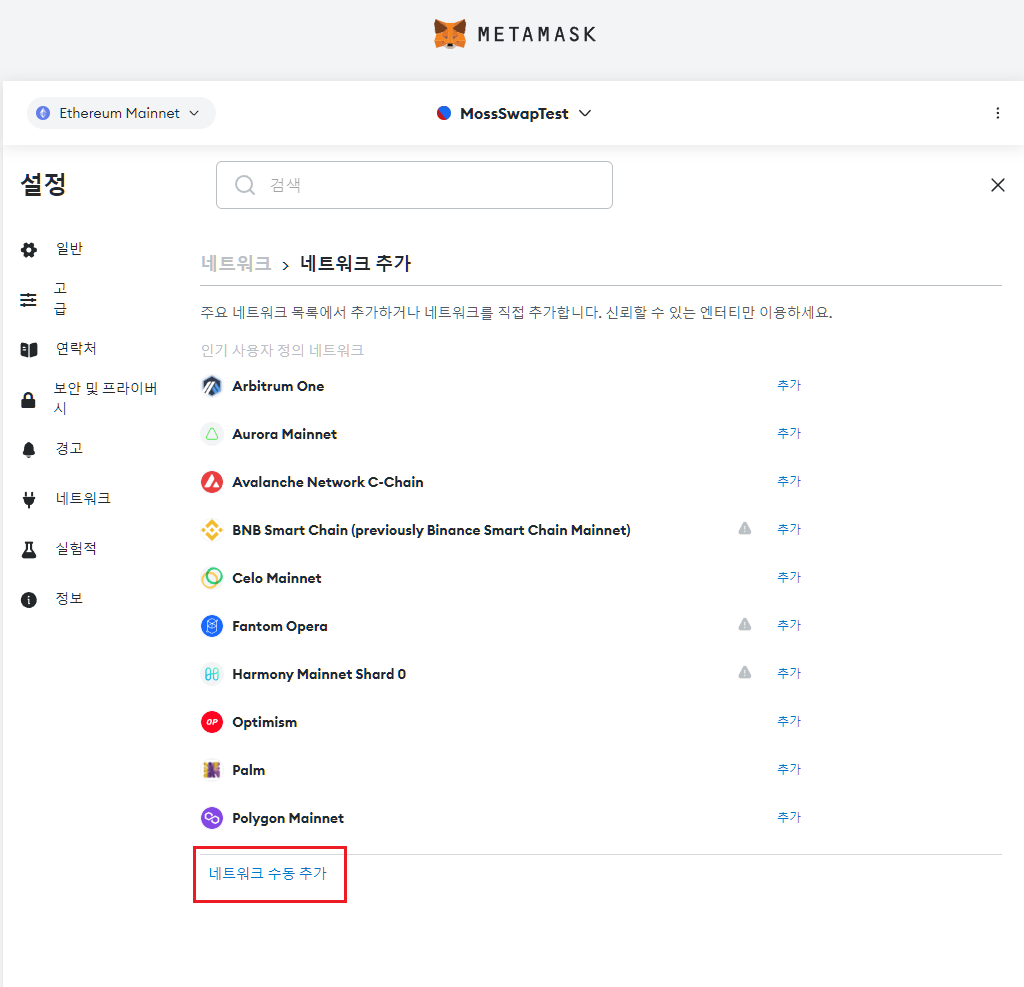1024x987 pixels.
Task: Add the Celo Mainnet network
Action: (x=789, y=577)
